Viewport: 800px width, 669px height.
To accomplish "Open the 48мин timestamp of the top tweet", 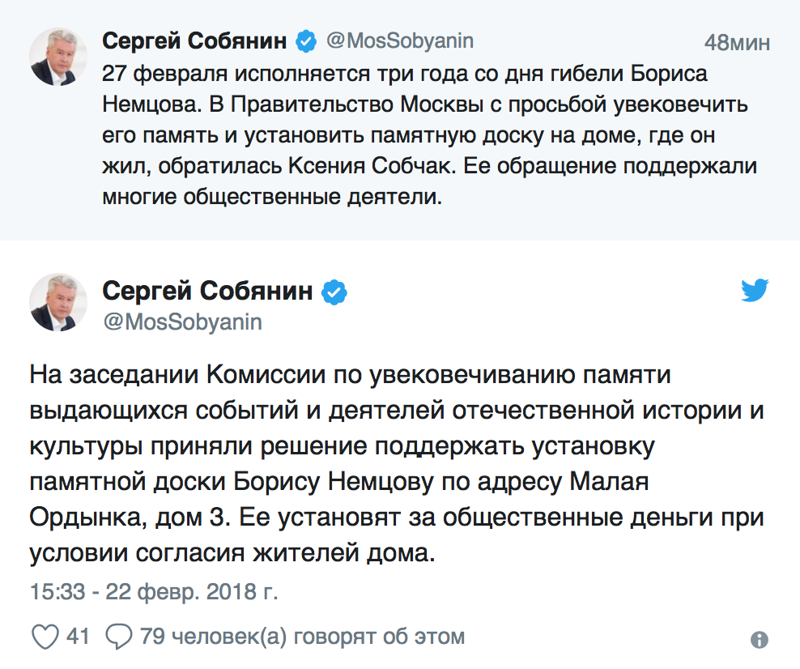I will [x=737, y=43].
